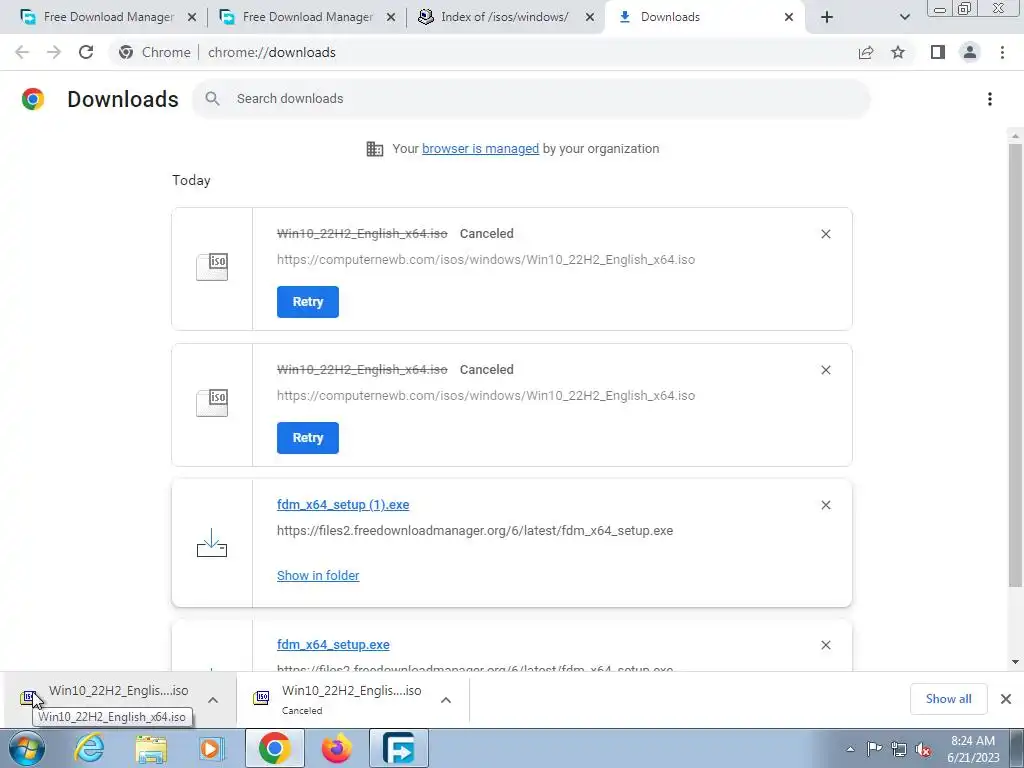Retry the second canceled Win10 ISO download
The image size is (1024, 768).
308,438
